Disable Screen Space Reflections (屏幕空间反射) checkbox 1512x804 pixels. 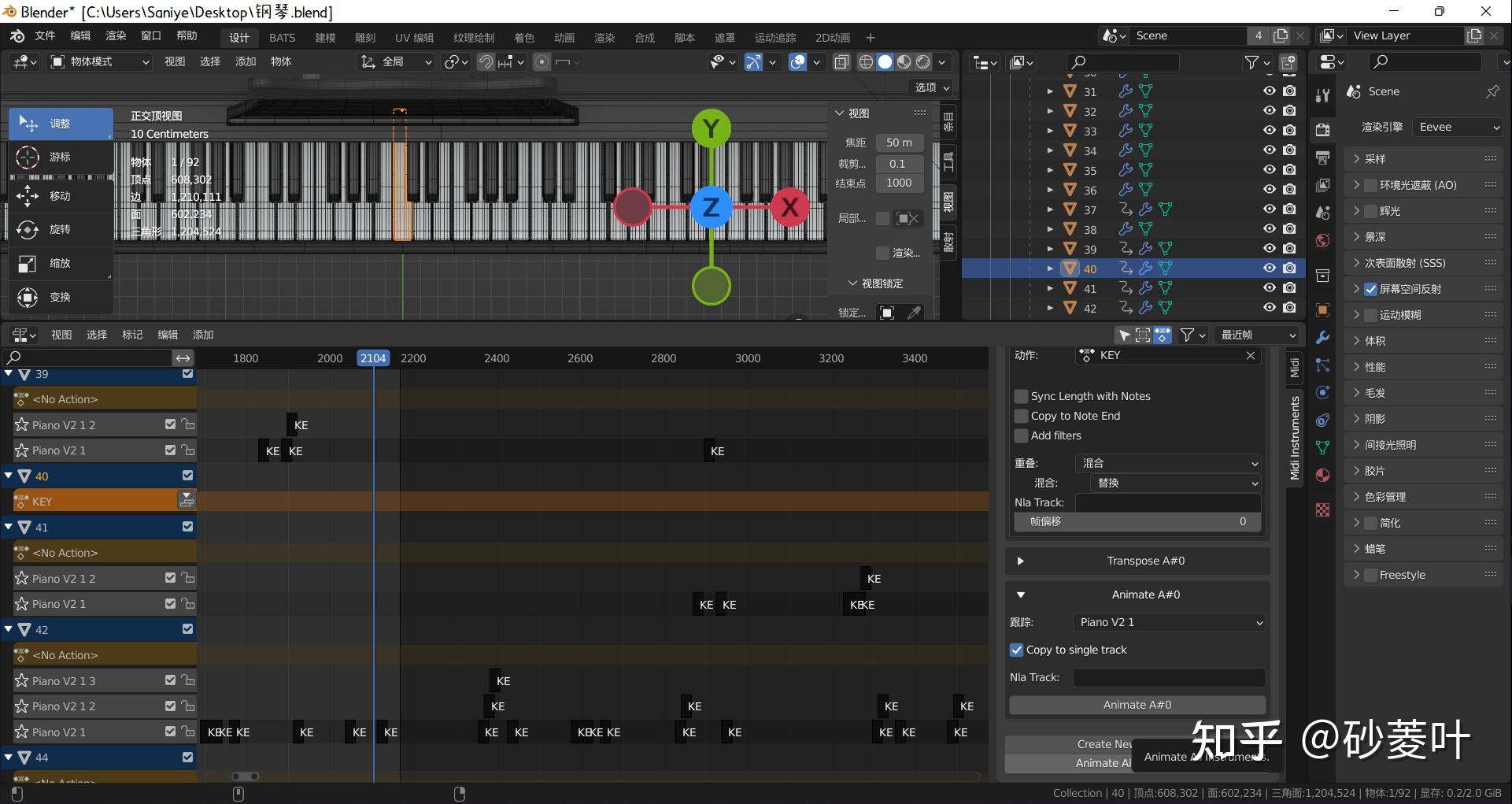point(1370,289)
